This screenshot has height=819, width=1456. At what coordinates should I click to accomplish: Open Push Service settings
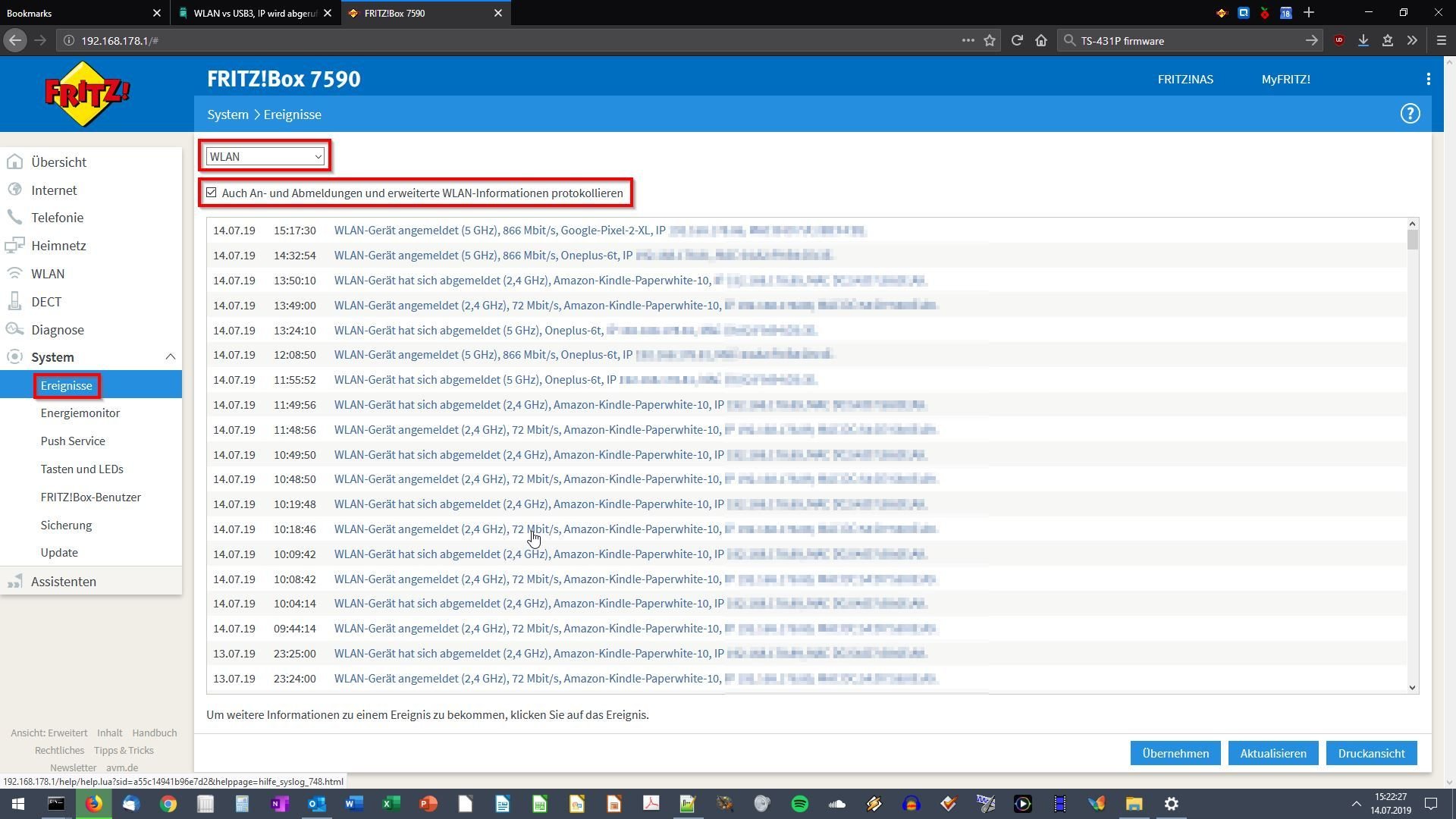(73, 441)
